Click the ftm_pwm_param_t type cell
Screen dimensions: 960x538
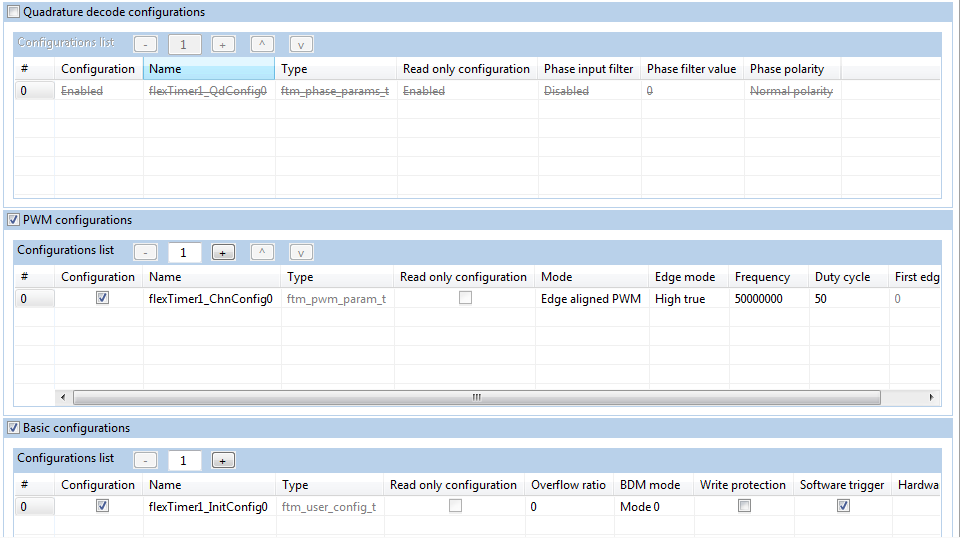pos(337,299)
